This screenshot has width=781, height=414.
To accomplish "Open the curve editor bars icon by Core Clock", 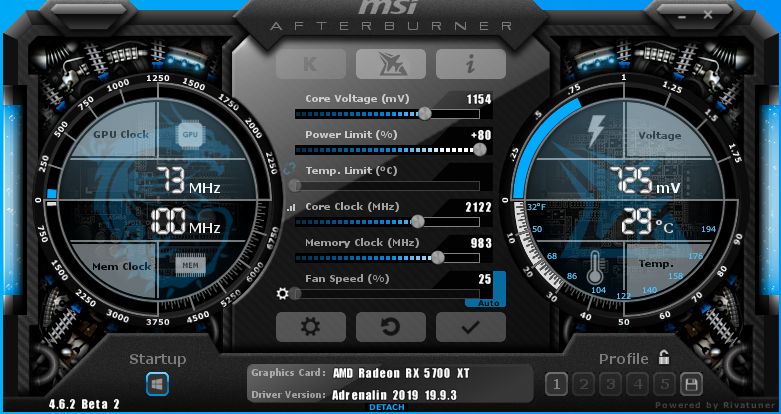I will 290,207.
